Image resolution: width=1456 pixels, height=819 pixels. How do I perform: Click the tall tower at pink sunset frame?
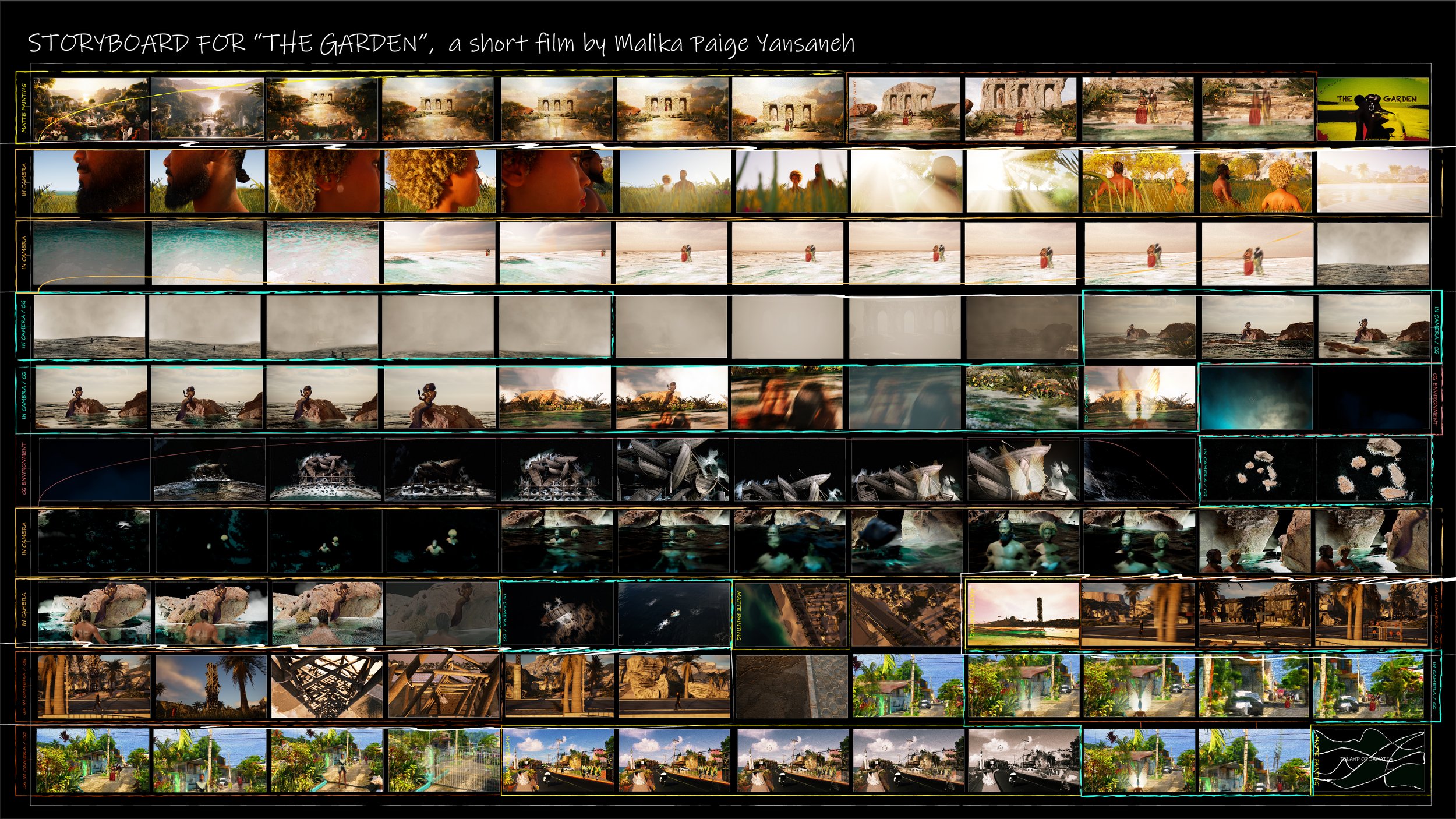1022,613
